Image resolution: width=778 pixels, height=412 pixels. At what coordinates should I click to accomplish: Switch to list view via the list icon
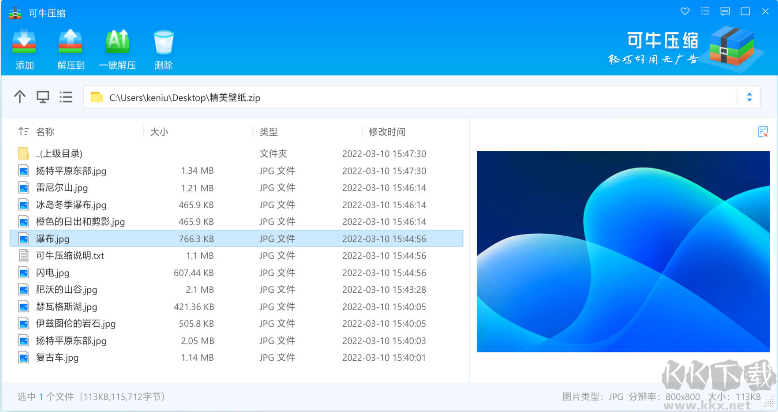pyautogui.click(x=66, y=97)
